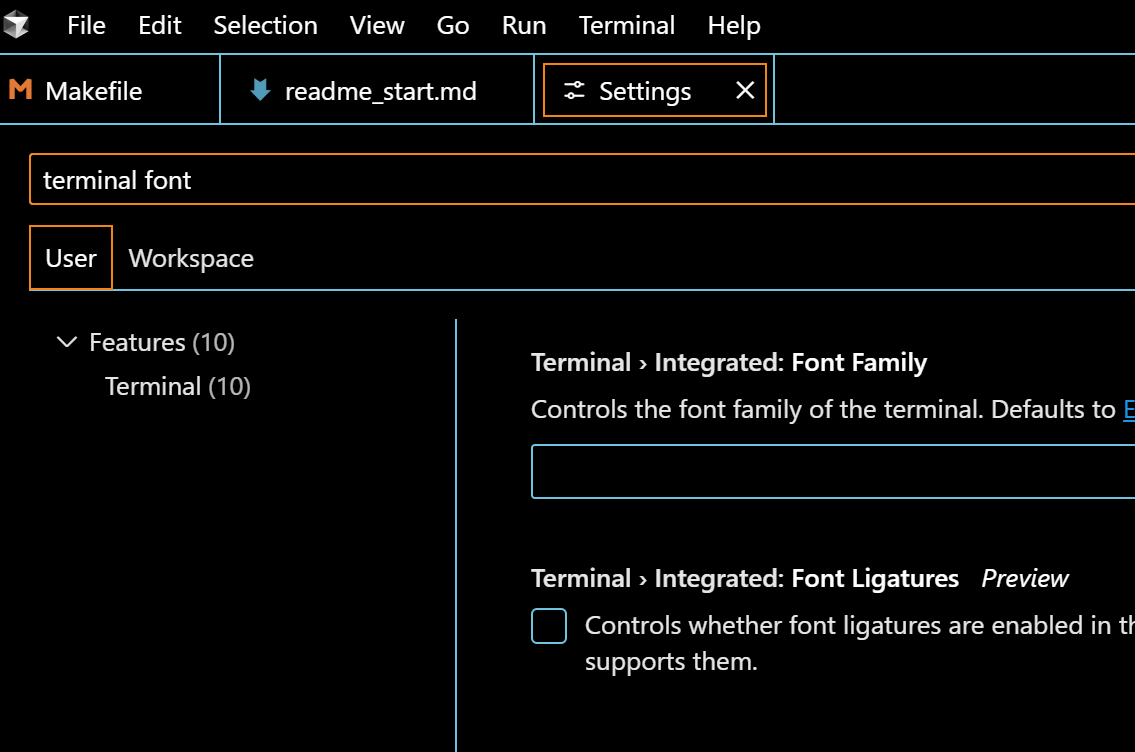Image resolution: width=1135 pixels, height=752 pixels.
Task: Switch to the readme_start.md tab
Action: pyautogui.click(x=380, y=91)
